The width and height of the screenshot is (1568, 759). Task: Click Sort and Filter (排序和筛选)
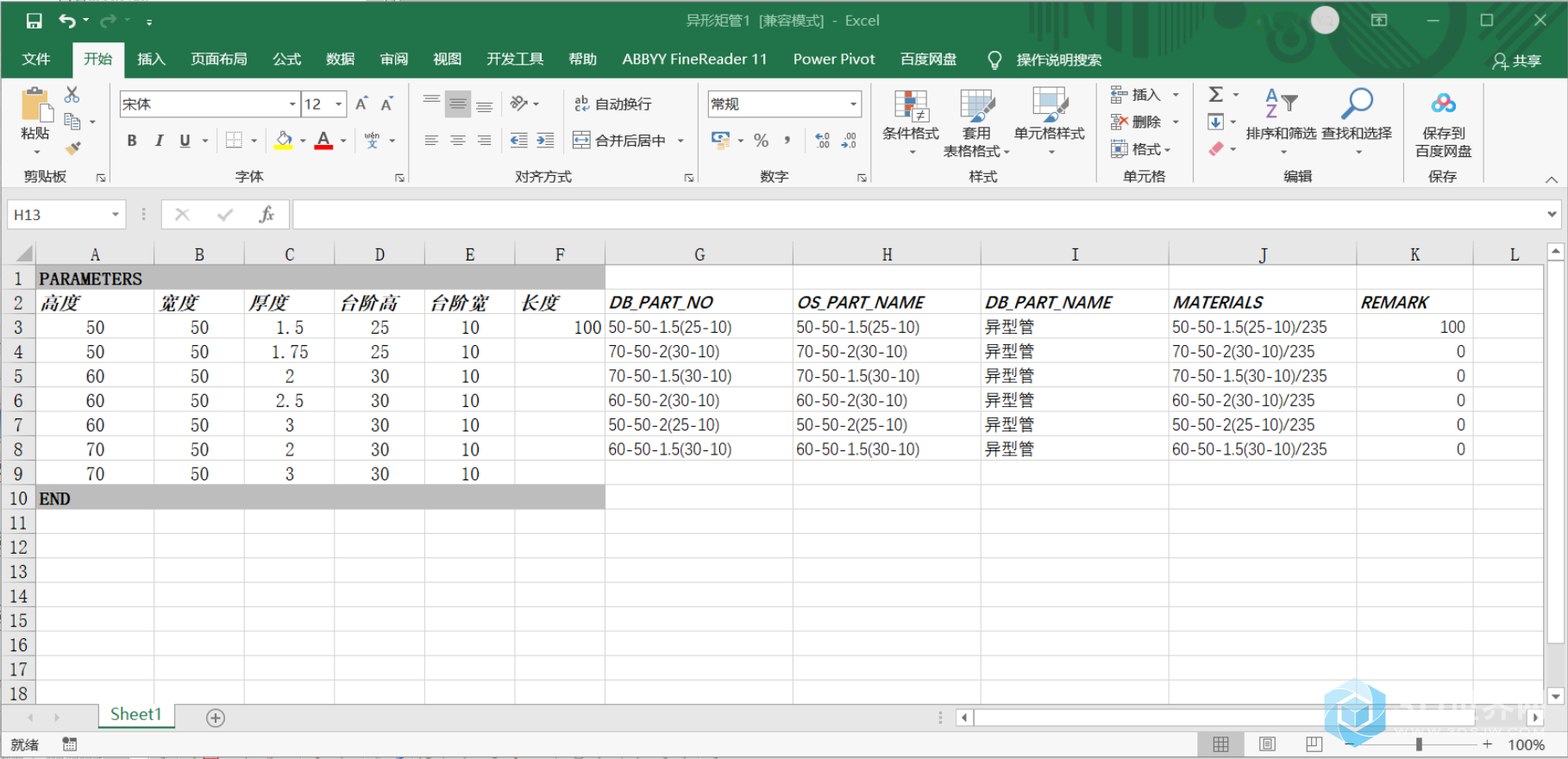(1281, 121)
